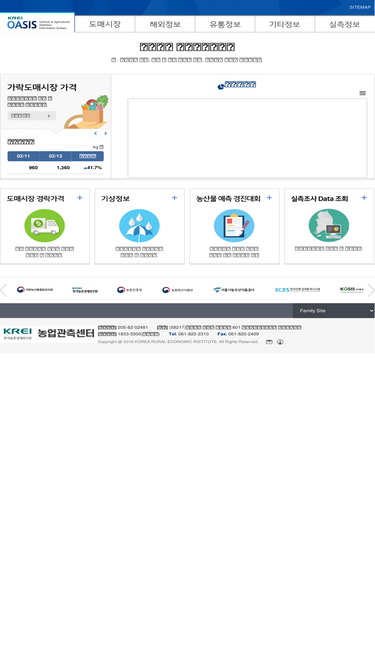Viewport: 375px width, 667px height.
Task: Click the 960 price value
Action: (33, 168)
